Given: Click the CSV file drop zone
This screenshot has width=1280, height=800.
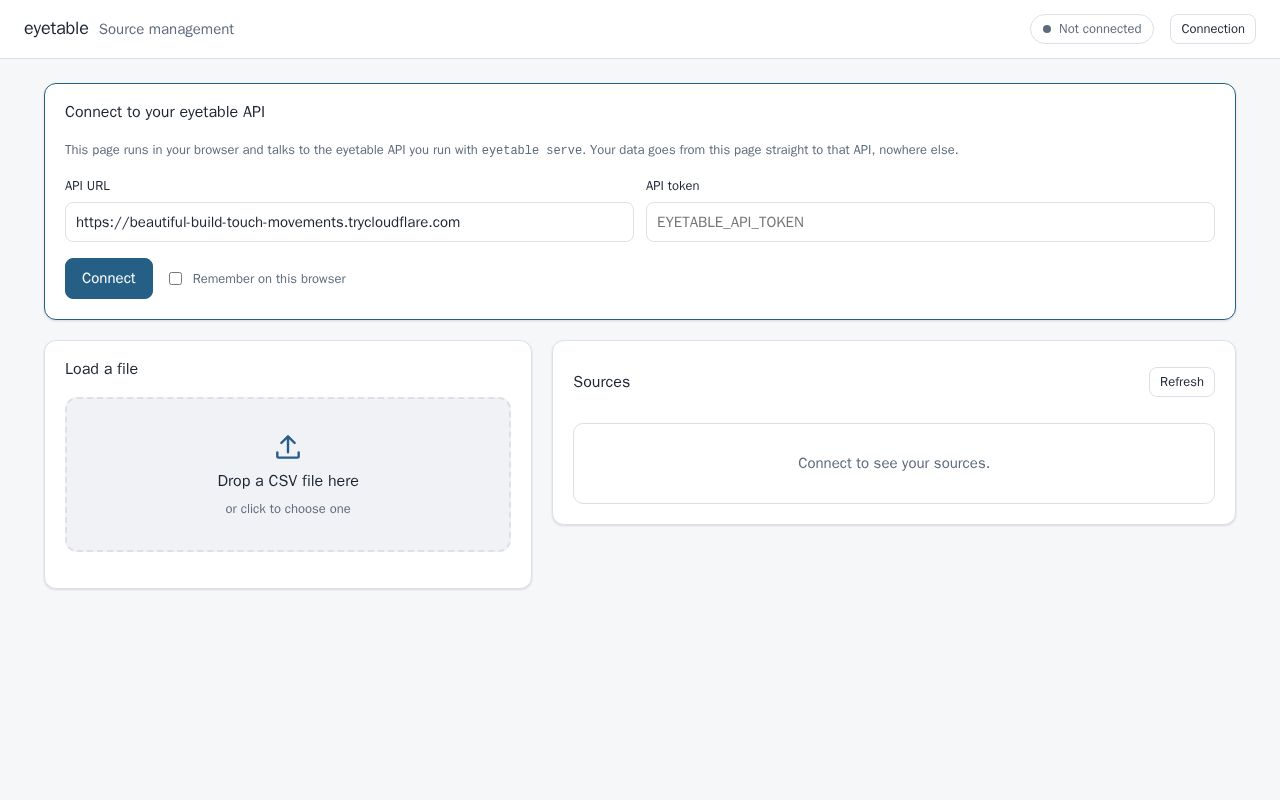Looking at the screenshot, I should coord(288,475).
